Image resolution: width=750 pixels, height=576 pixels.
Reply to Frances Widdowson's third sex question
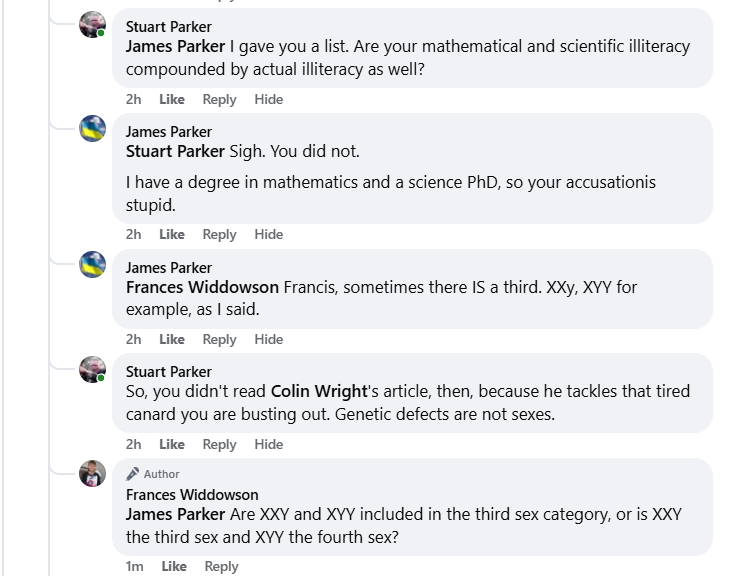221,566
